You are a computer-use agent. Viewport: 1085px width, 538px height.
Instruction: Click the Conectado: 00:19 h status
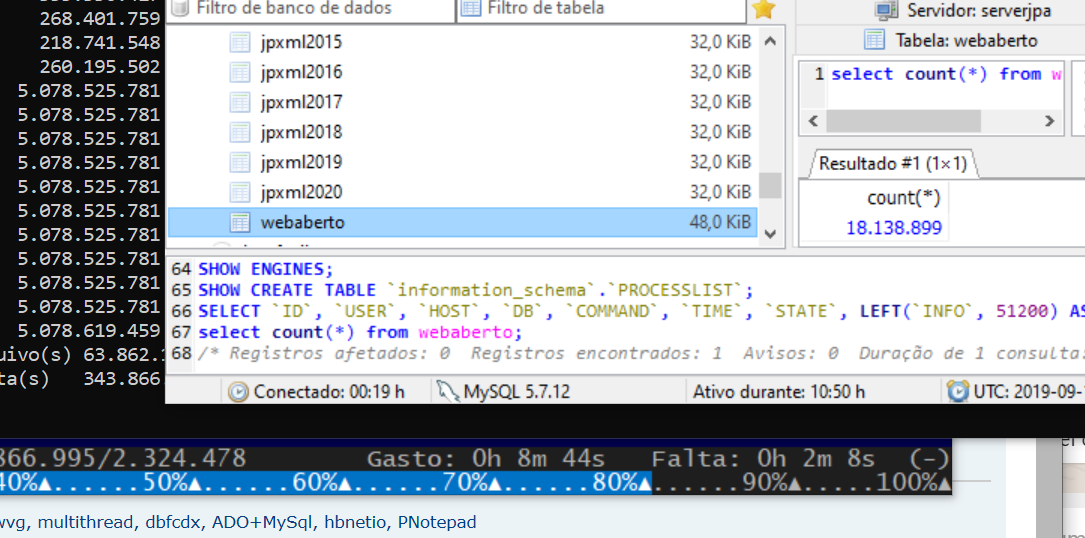329,392
